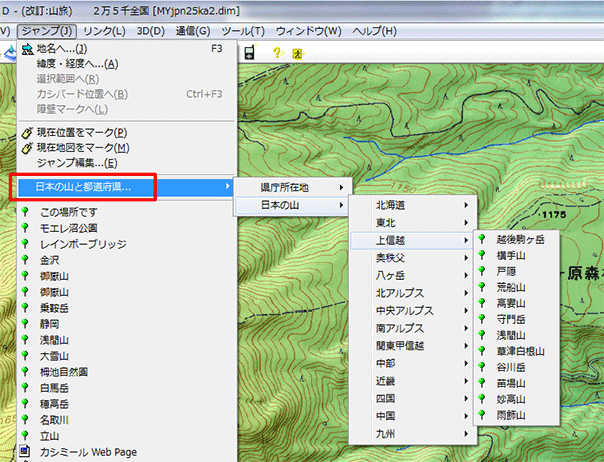Click the green pin next to 越後駒ヶ岳

484,240
